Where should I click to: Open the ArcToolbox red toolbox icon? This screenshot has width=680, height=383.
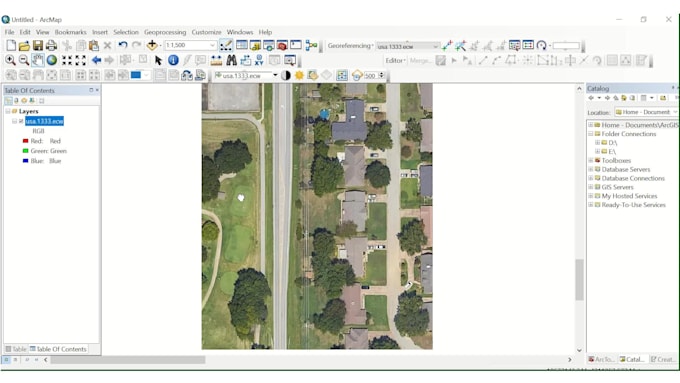point(282,45)
